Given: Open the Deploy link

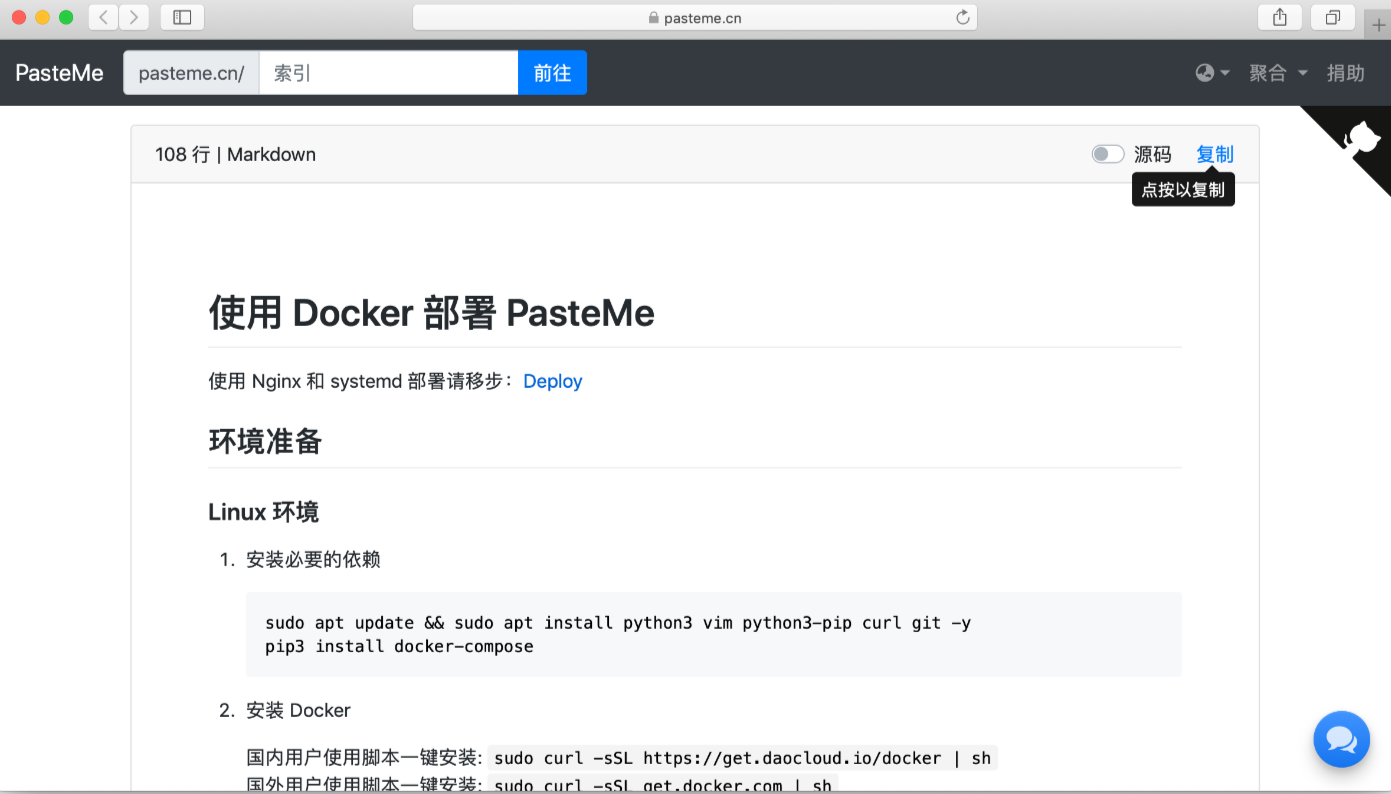Looking at the screenshot, I should (x=552, y=381).
